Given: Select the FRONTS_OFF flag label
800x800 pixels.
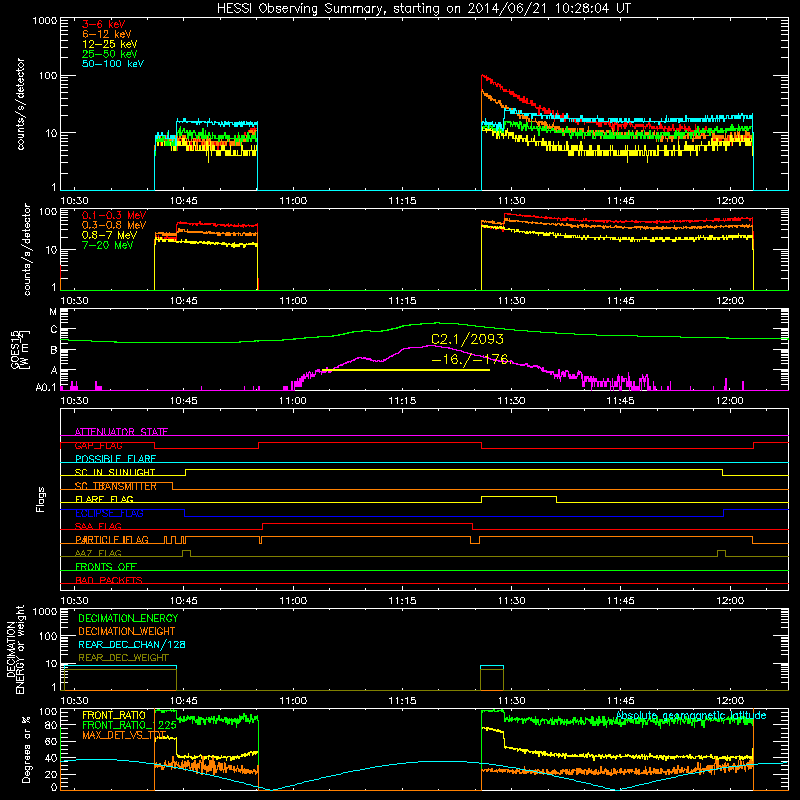Looking at the screenshot, I should pos(106,567).
